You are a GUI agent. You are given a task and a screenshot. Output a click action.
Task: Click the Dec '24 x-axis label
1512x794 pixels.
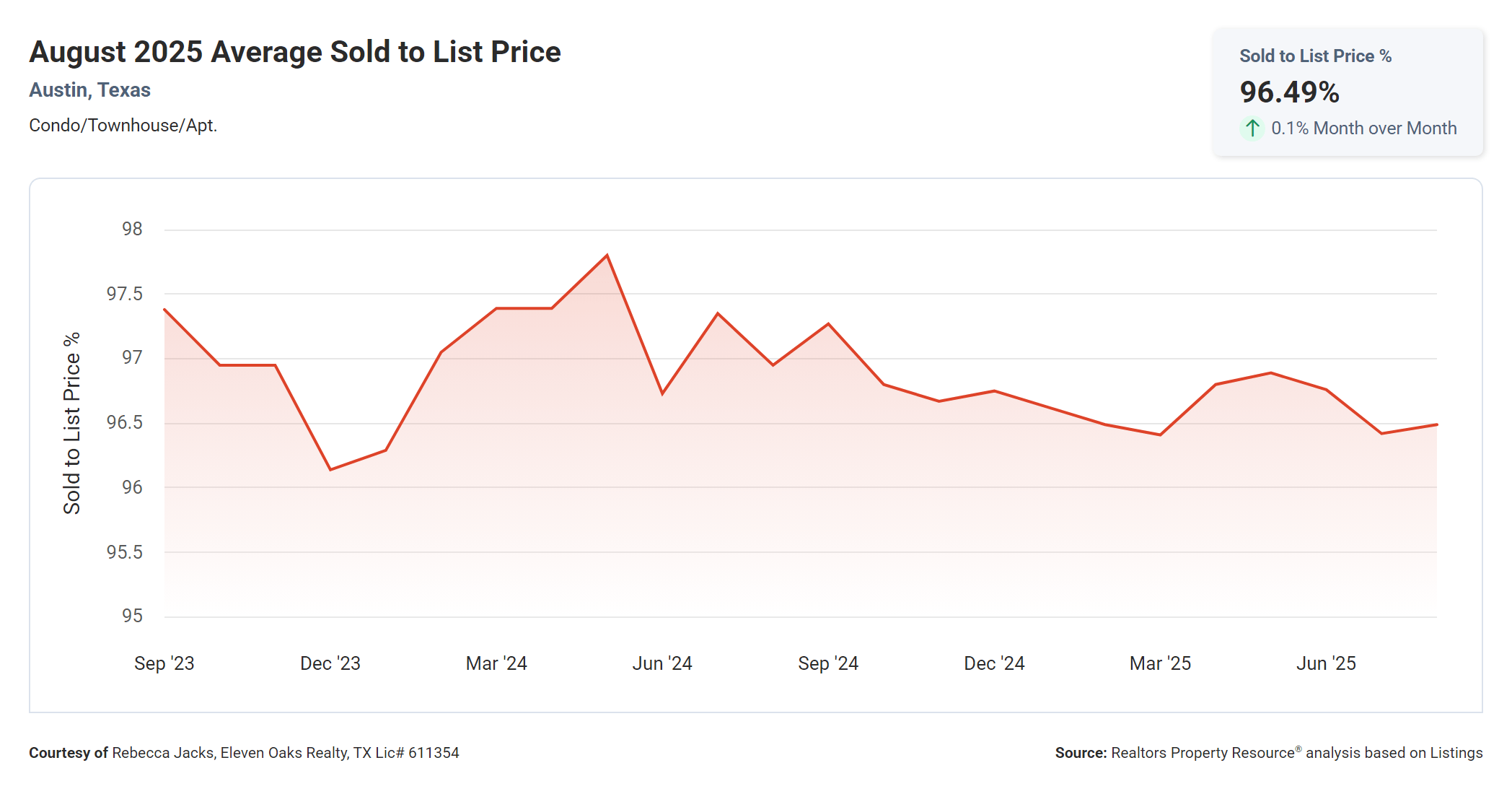(994, 663)
